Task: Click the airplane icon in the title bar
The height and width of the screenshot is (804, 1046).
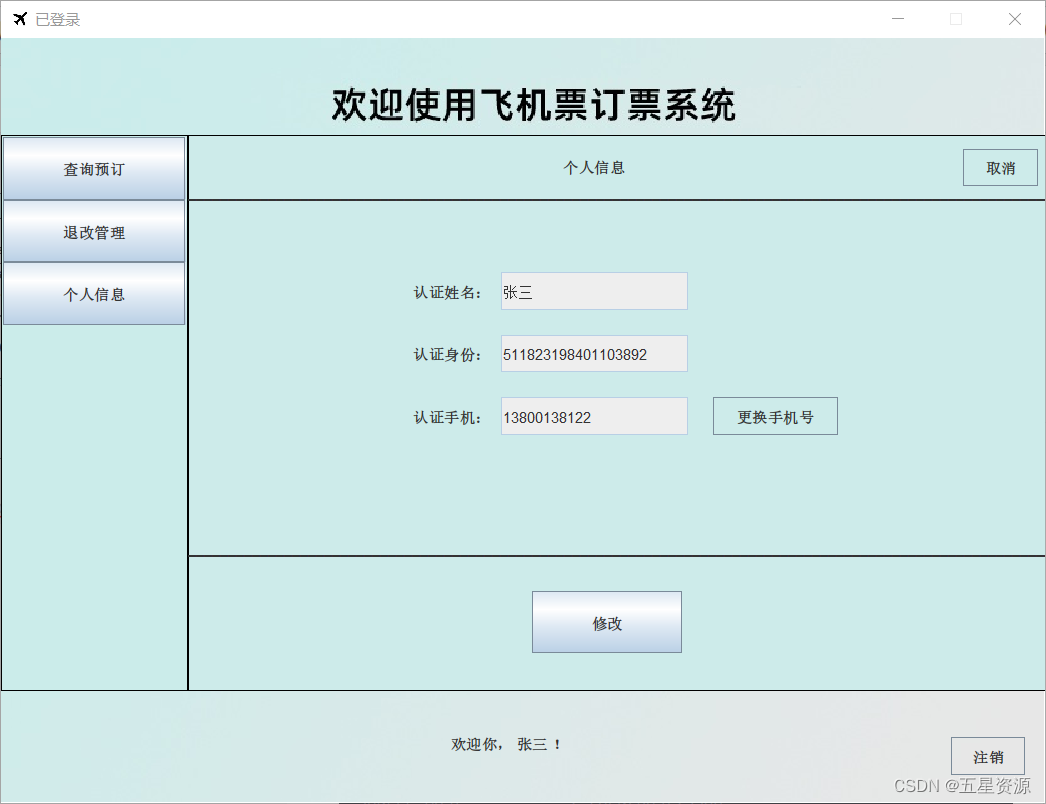Action: (x=18, y=18)
